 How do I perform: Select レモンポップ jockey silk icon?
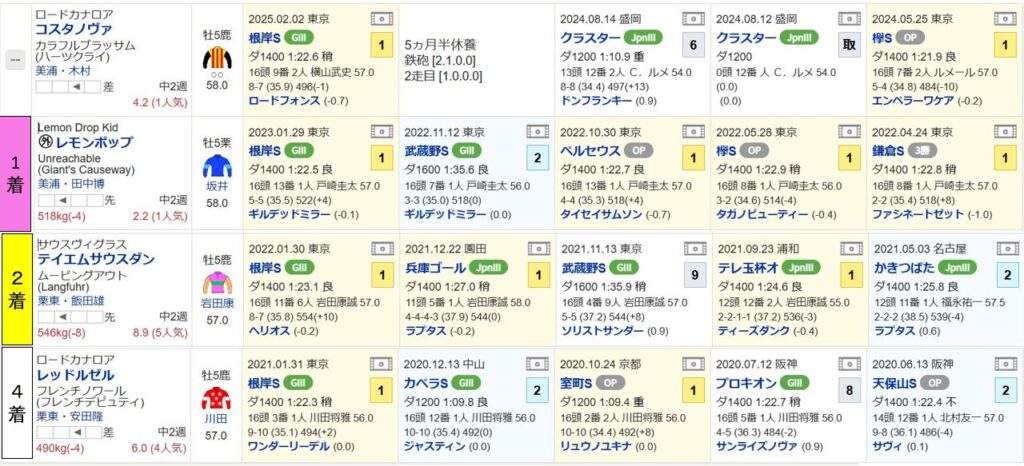217,166
